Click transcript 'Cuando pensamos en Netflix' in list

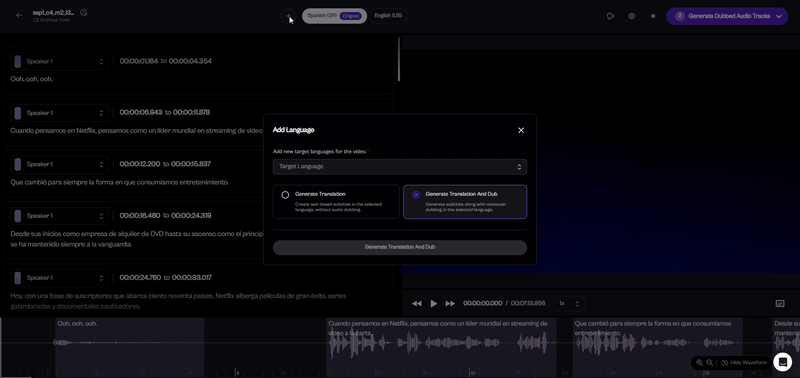[137, 131]
